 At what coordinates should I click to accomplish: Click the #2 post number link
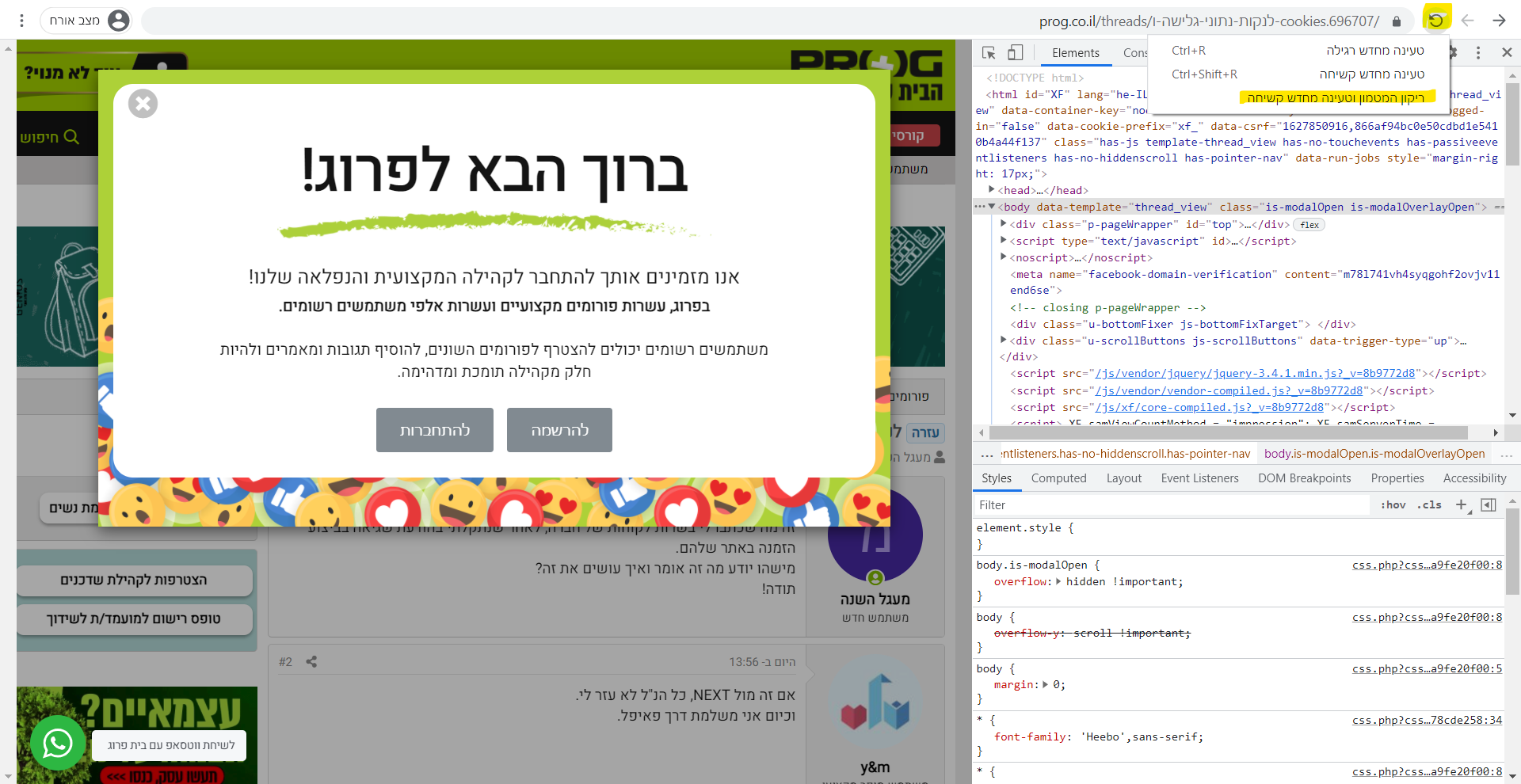point(285,662)
